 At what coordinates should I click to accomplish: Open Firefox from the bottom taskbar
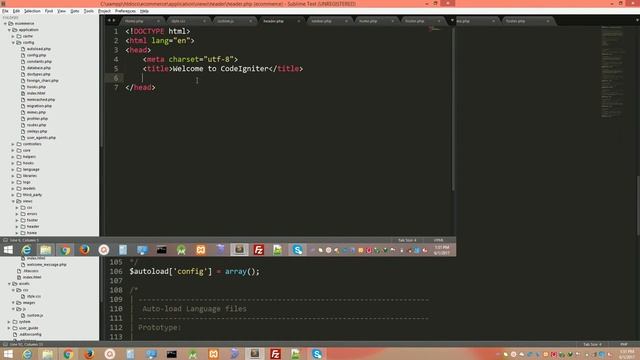(x=89, y=354)
